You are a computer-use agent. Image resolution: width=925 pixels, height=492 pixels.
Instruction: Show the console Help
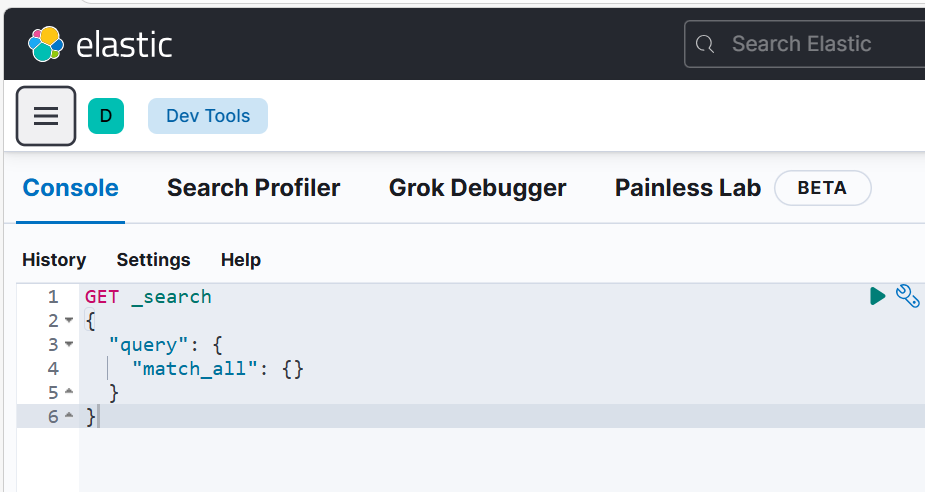241,260
